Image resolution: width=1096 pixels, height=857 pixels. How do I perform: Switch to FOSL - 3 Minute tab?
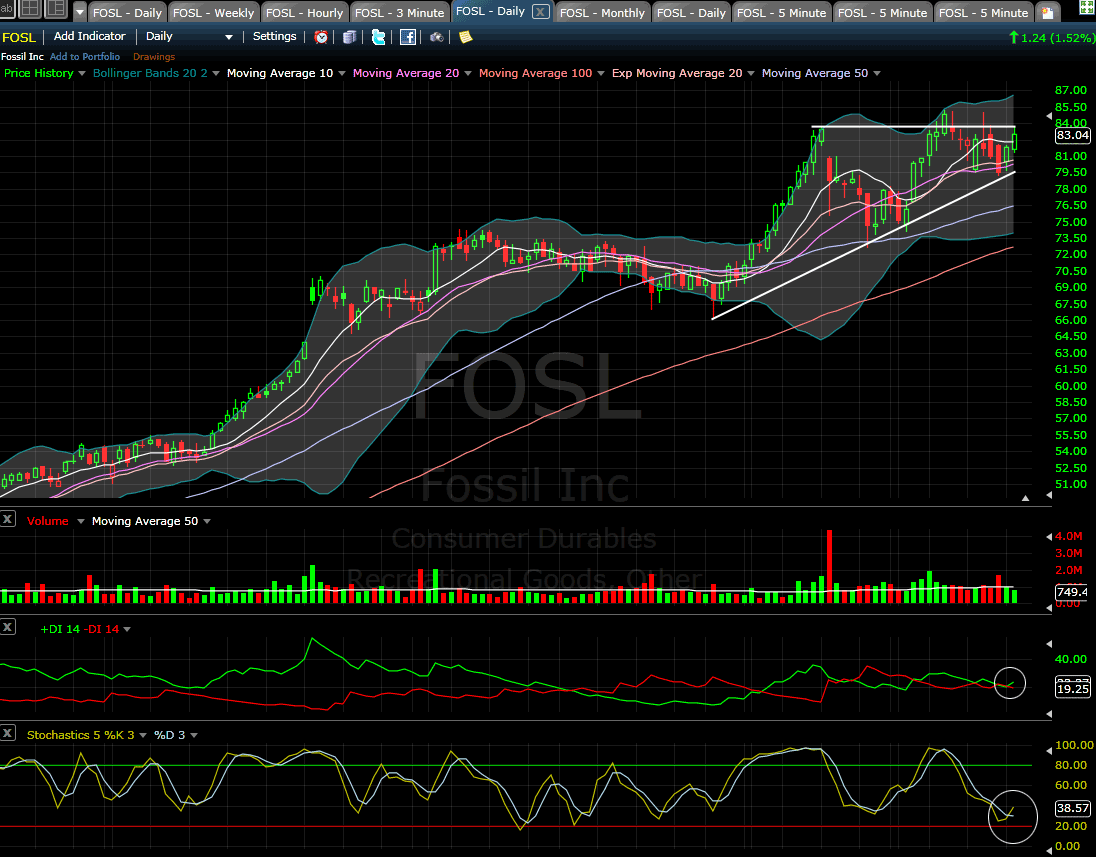tap(399, 13)
